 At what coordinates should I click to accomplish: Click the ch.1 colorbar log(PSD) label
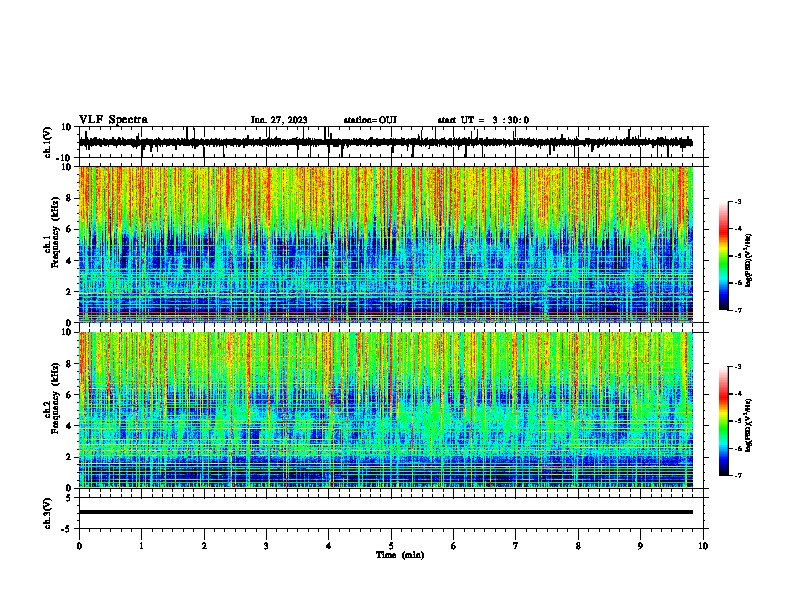click(x=748, y=261)
